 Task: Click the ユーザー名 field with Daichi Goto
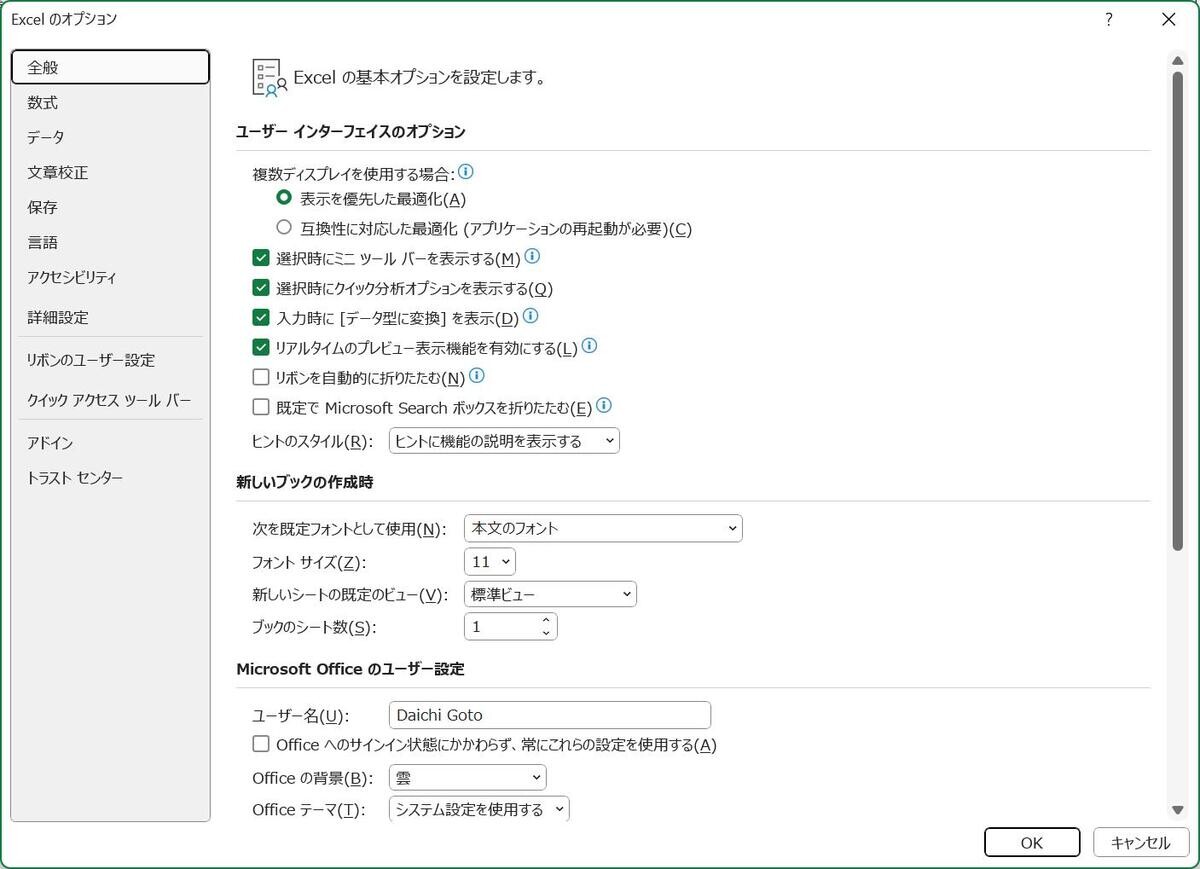click(x=550, y=715)
